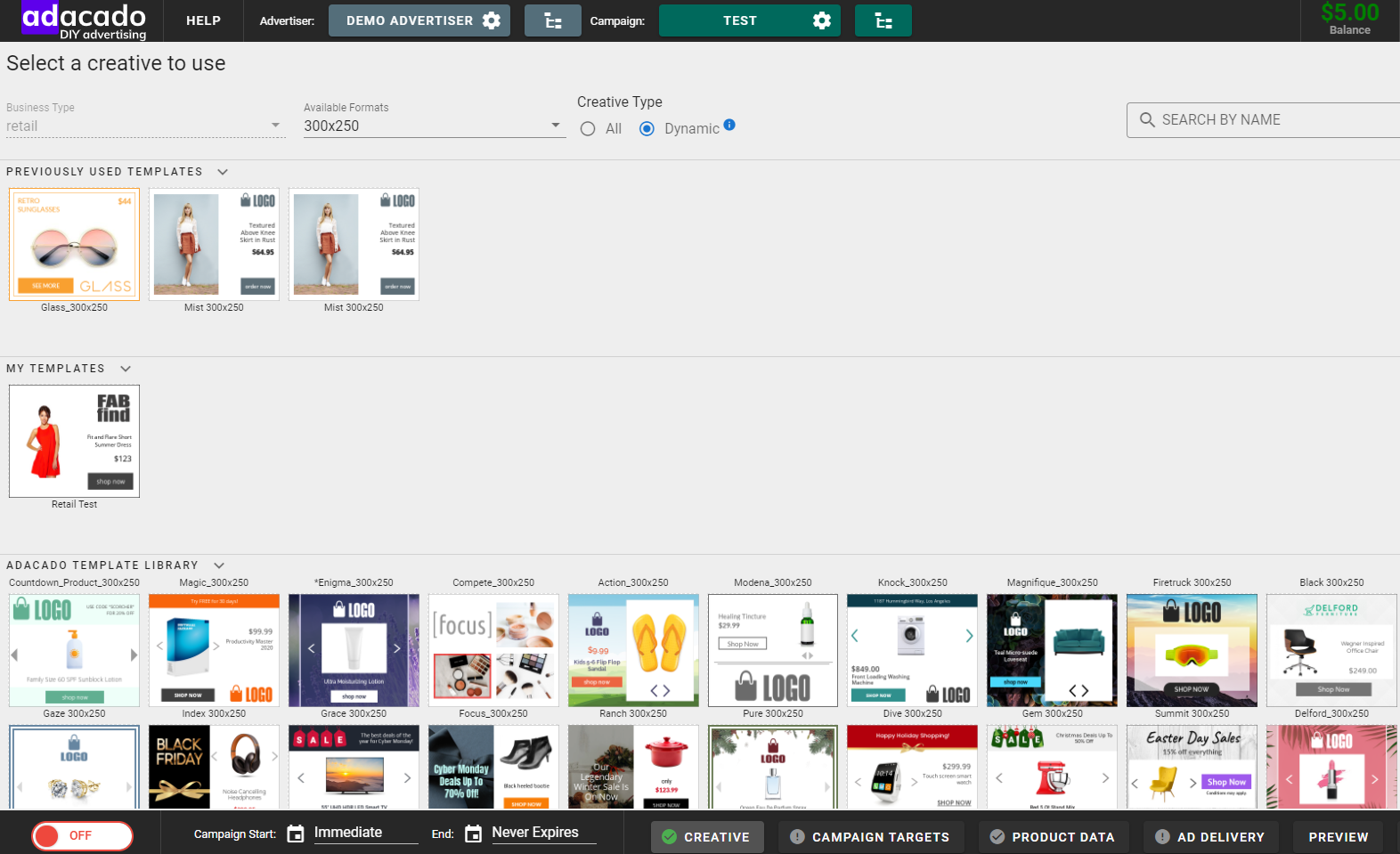Click the Immediate campaign start field
The image size is (1400, 854).
coord(365,833)
